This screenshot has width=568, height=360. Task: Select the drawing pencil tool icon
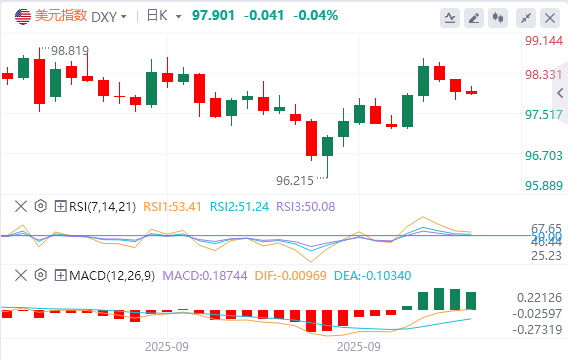pyautogui.click(x=474, y=18)
